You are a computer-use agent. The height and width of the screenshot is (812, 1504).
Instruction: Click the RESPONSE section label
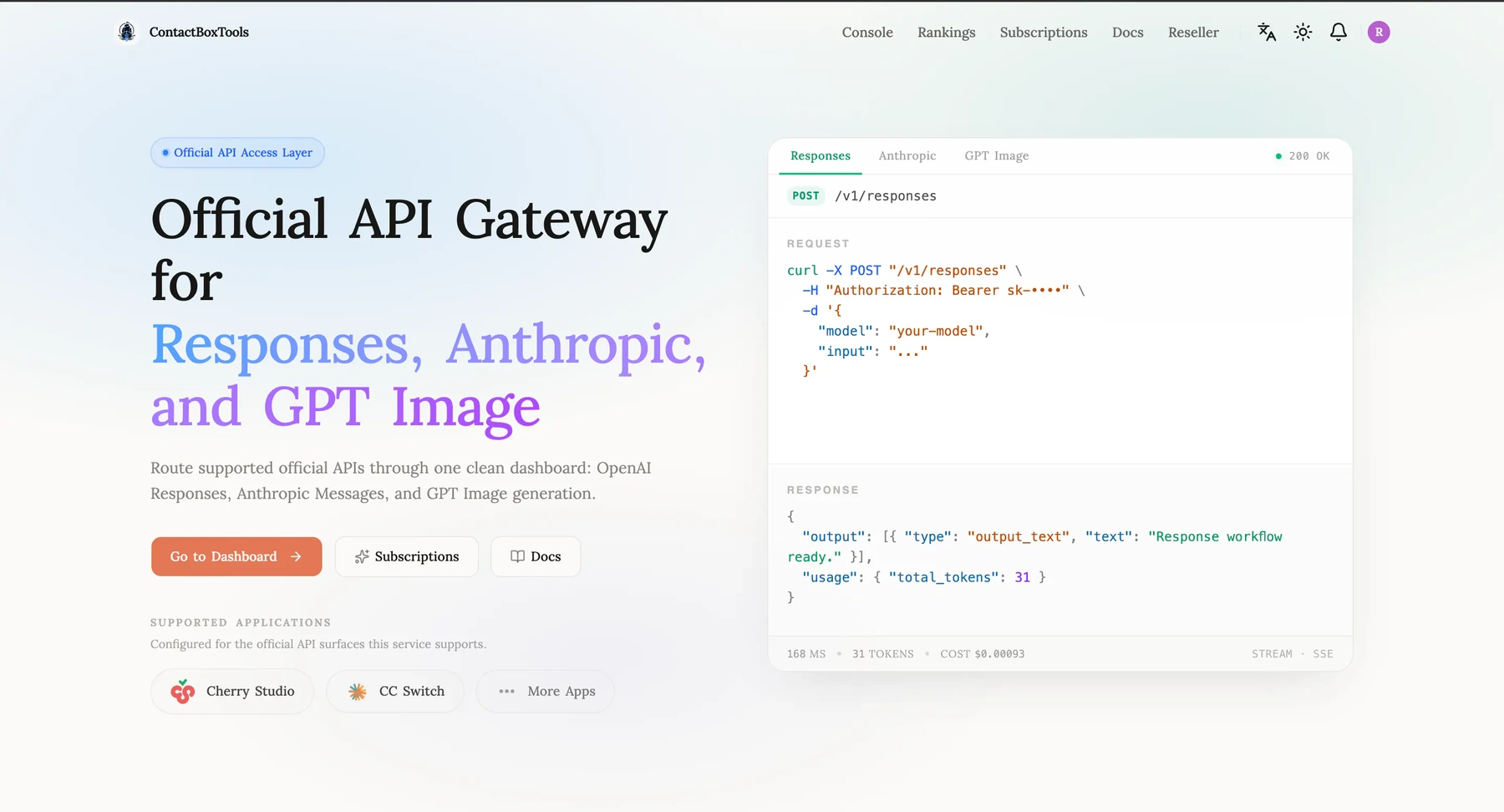click(823, 490)
